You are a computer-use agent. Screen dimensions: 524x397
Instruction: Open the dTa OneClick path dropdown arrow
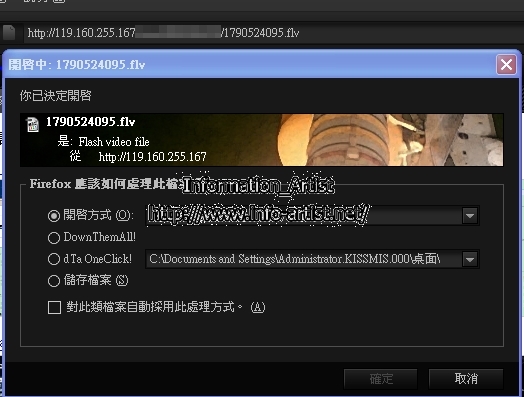470,259
